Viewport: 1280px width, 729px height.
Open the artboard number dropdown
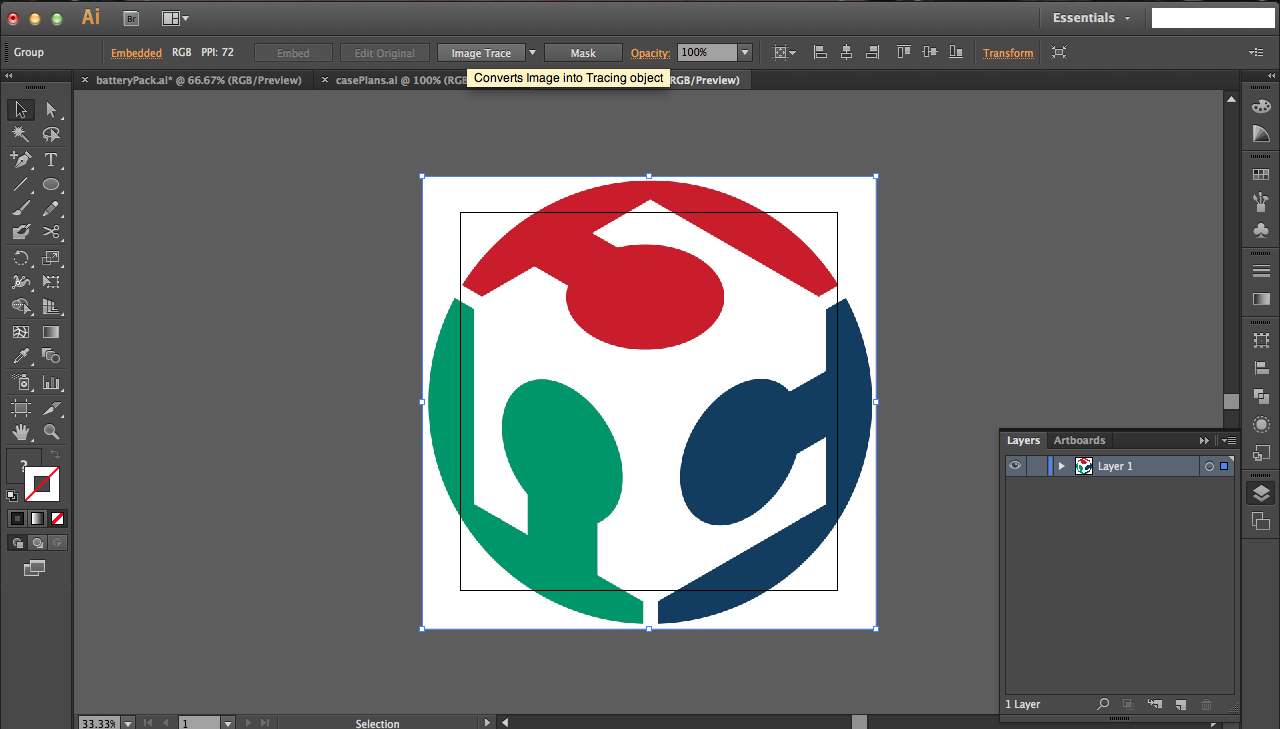pyautogui.click(x=228, y=723)
